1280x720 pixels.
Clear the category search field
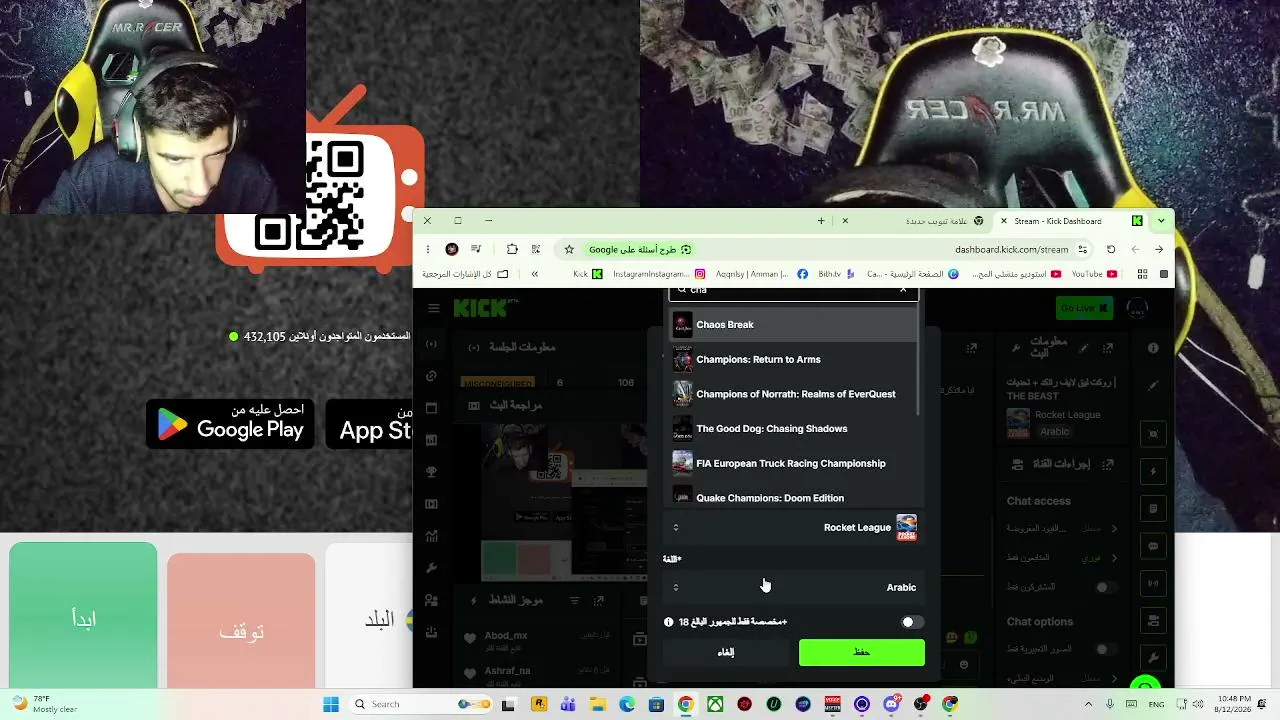pyautogui.click(x=903, y=290)
